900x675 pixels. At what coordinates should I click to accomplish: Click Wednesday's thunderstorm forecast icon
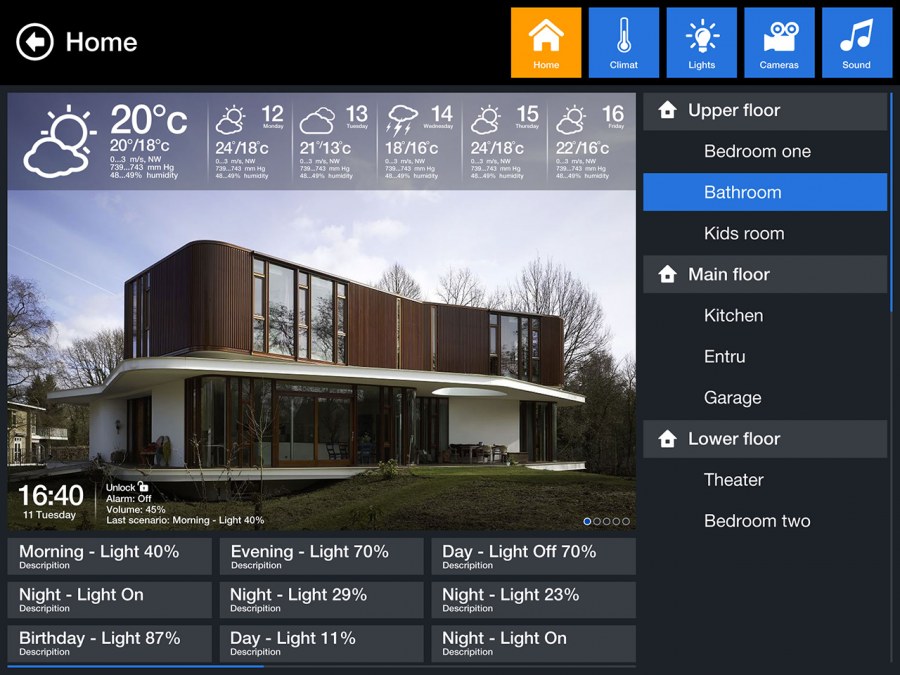tap(403, 121)
